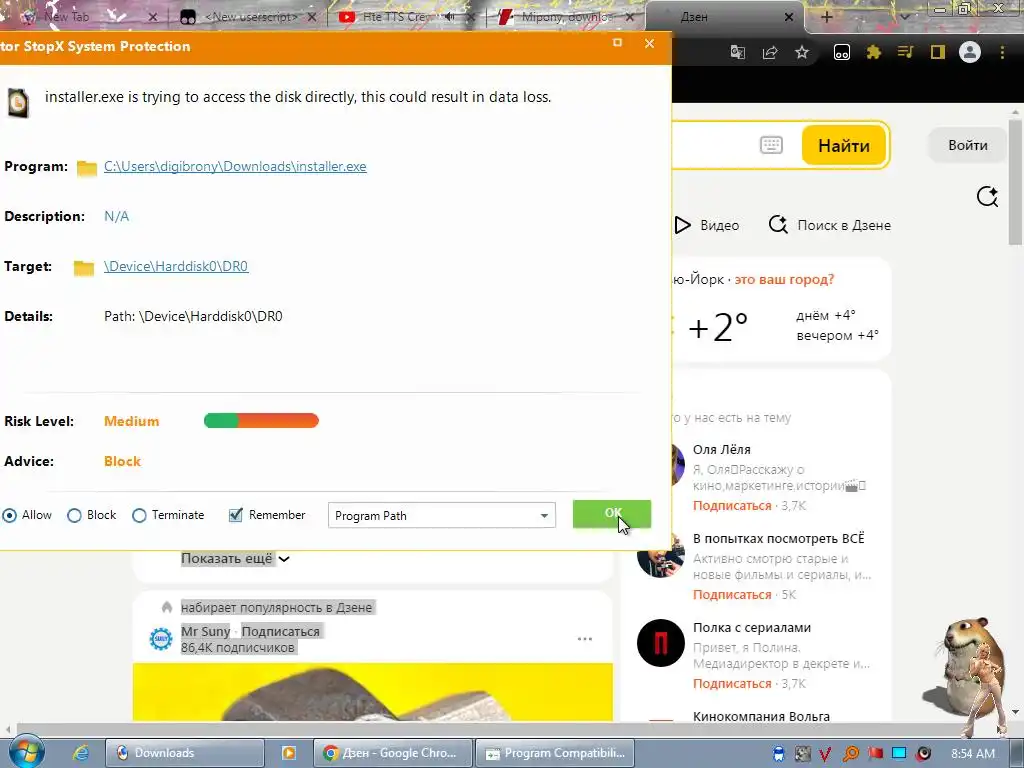Open a new Chrome tab with plus
Image resolution: width=1024 pixels, height=768 pixels.
[827, 18]
